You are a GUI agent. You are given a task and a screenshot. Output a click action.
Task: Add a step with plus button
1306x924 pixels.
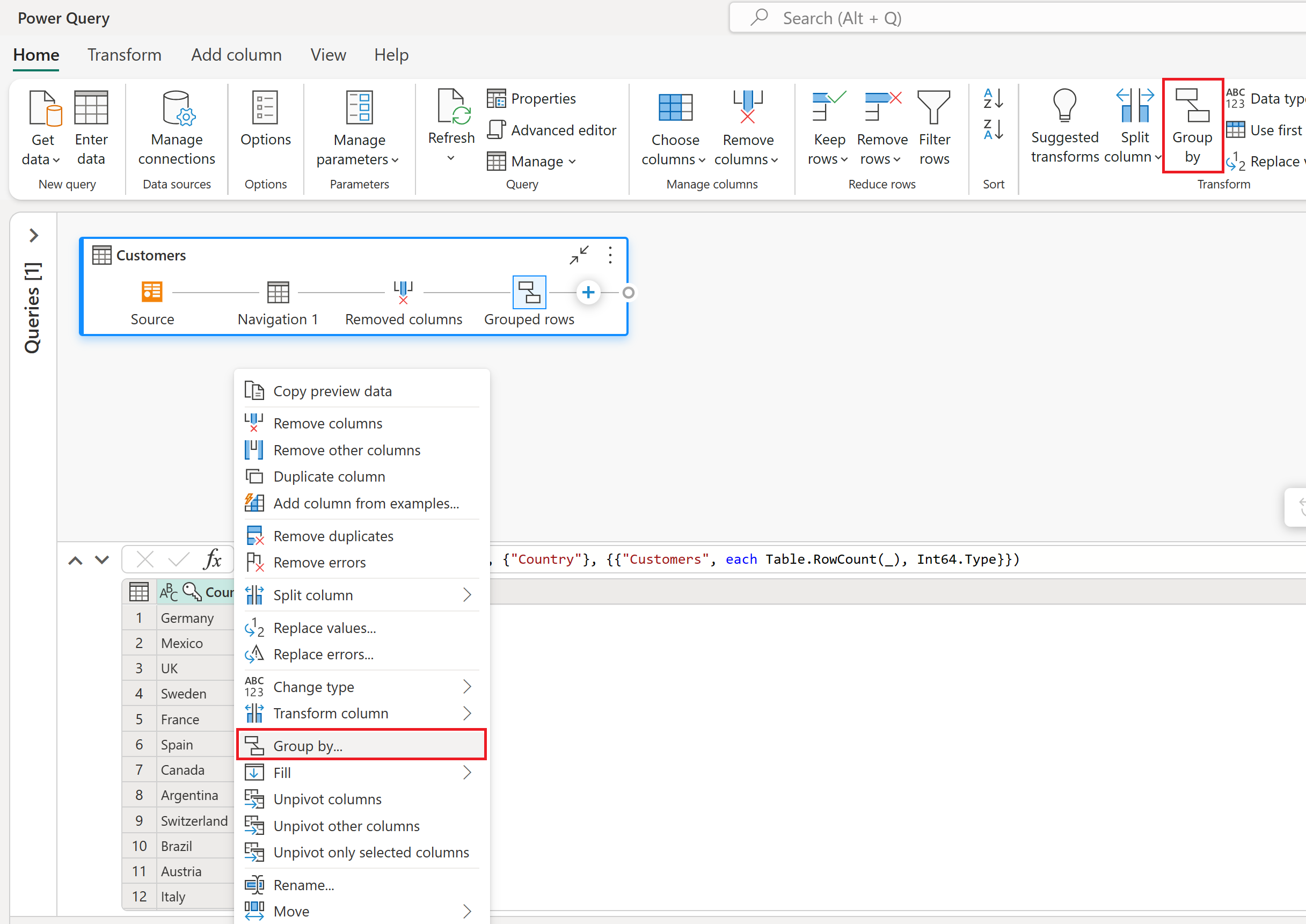pyautogui.click(x=588, y=293)
